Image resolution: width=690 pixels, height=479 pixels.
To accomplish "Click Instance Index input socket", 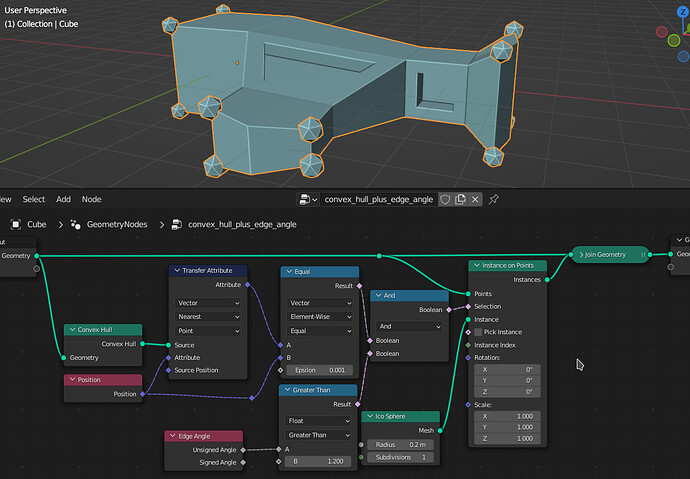I will point(468,345).
